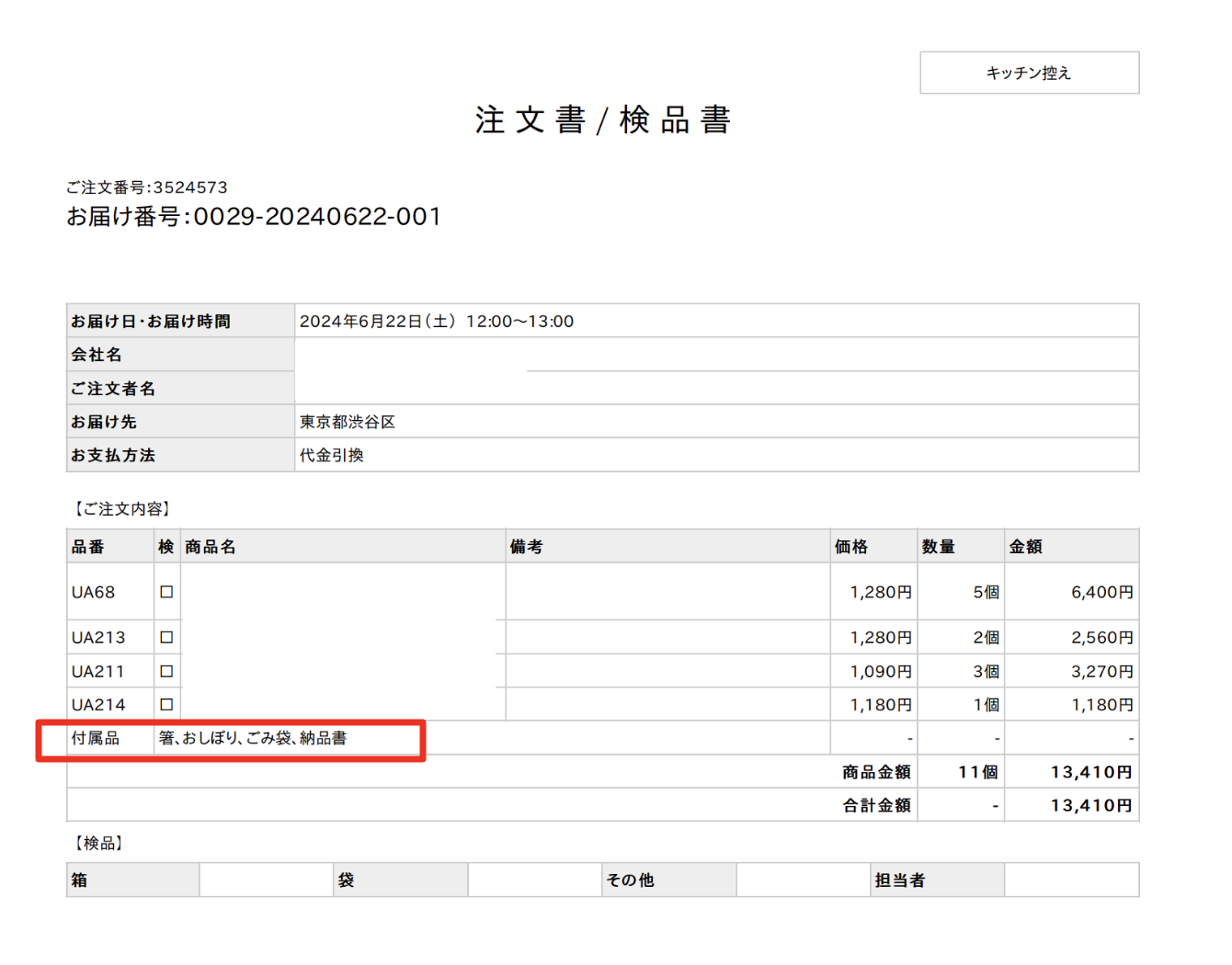The height and width of the screenshot is (965, 1232).
Task: Tick the inspection checkbox for UA213
Action: coord(166,637)
